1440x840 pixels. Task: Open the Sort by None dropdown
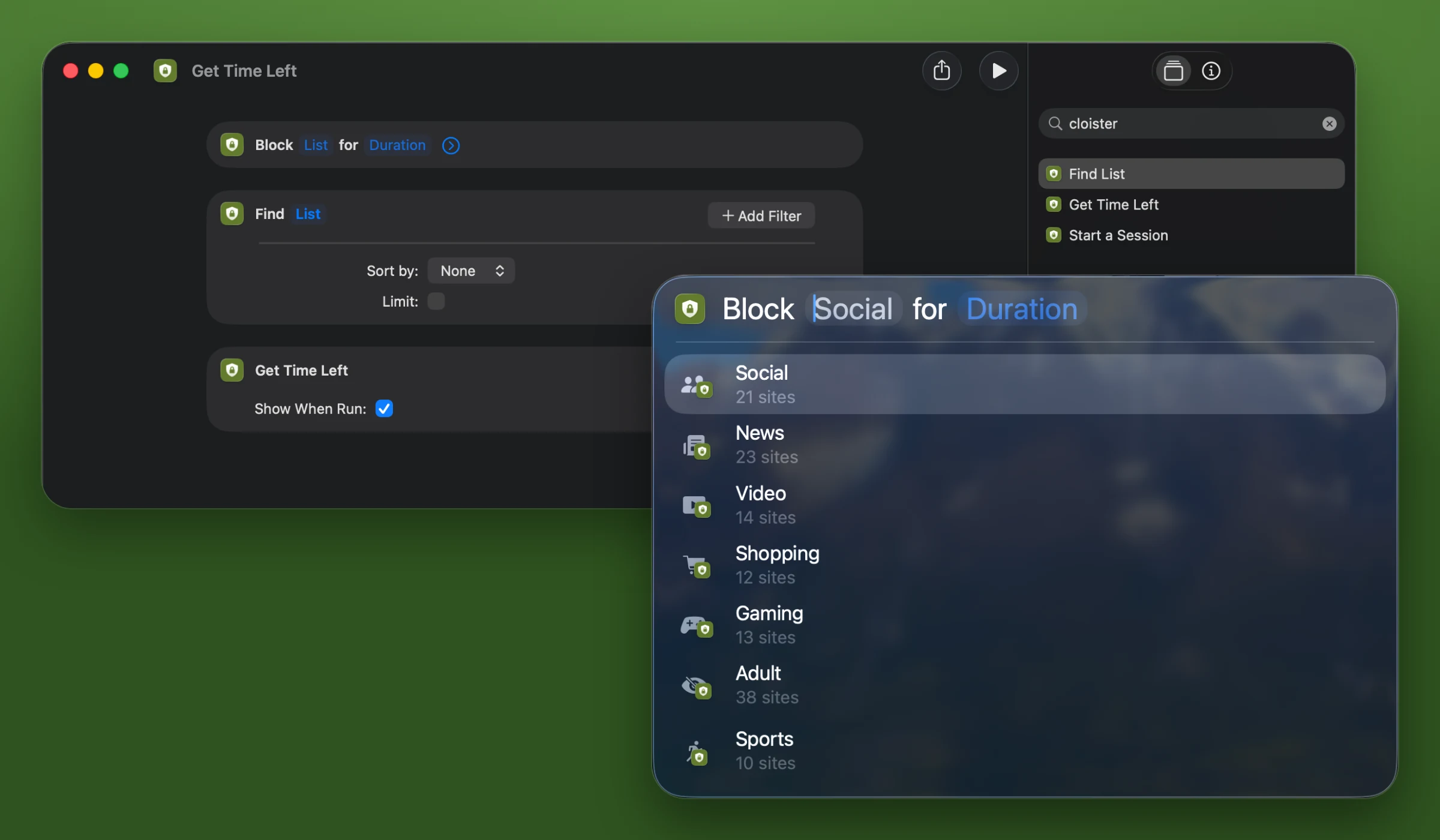pos(471,271)
